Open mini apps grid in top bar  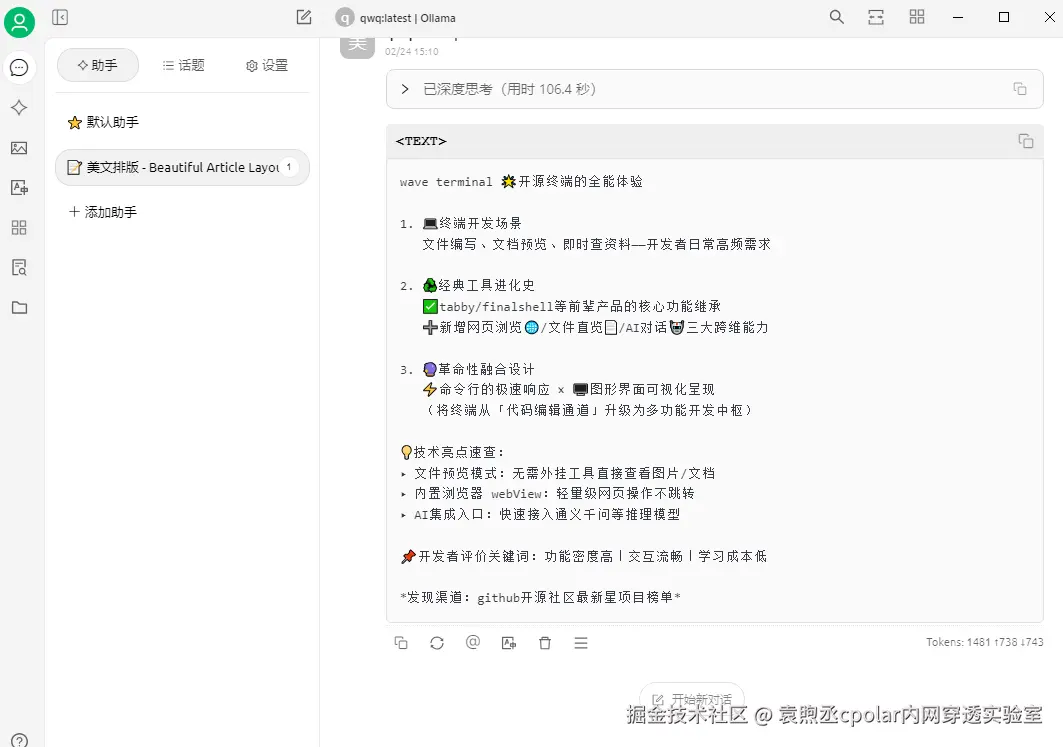[917, 17]
